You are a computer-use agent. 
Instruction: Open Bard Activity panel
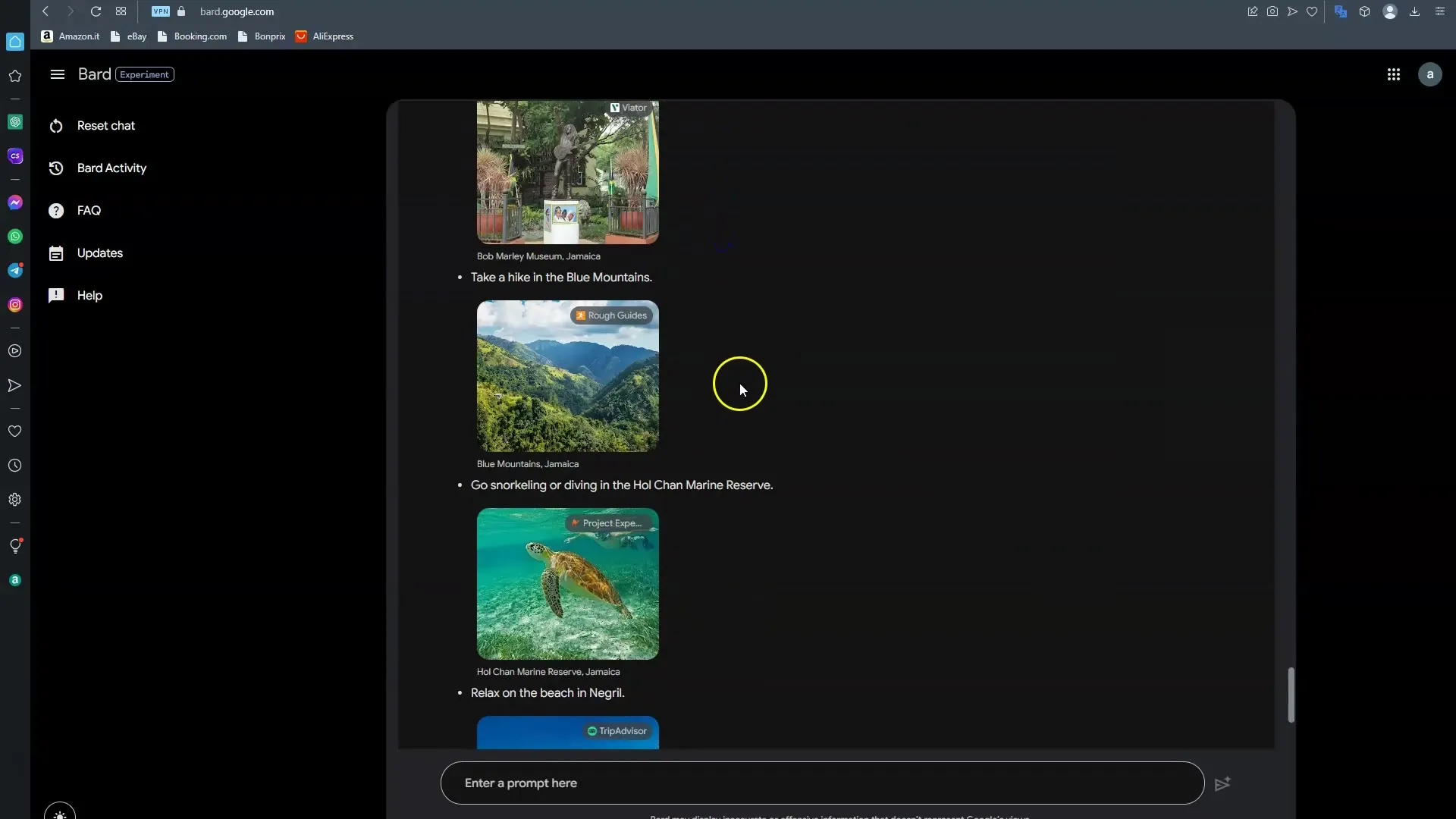[x=112, y=167]
